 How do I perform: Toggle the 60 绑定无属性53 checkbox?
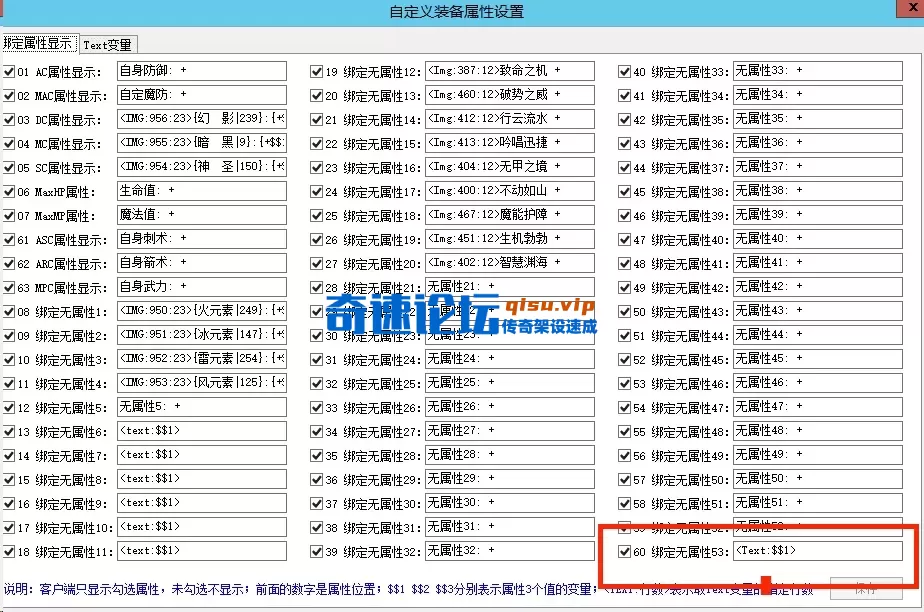point(625,552)
